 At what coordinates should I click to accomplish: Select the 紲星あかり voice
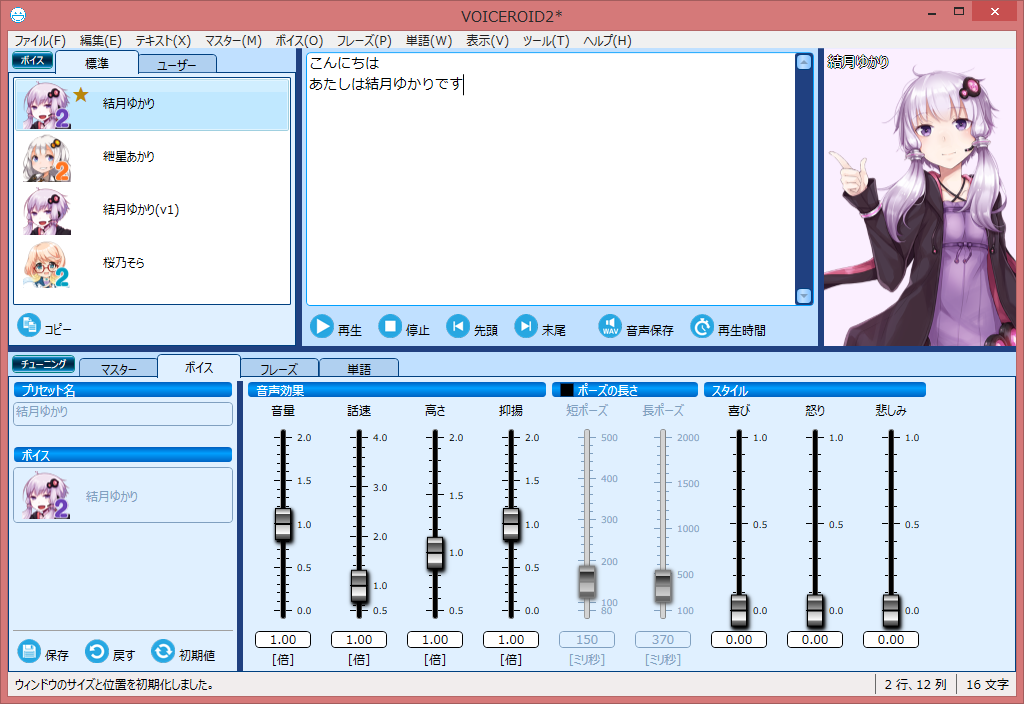click(x=152, y=157)
